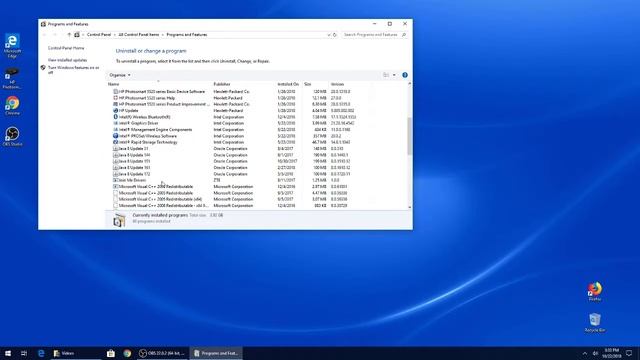Click the help icon in Programs and Features
Viewport: 640px width, 360px height.
click(x=405, y=75)
